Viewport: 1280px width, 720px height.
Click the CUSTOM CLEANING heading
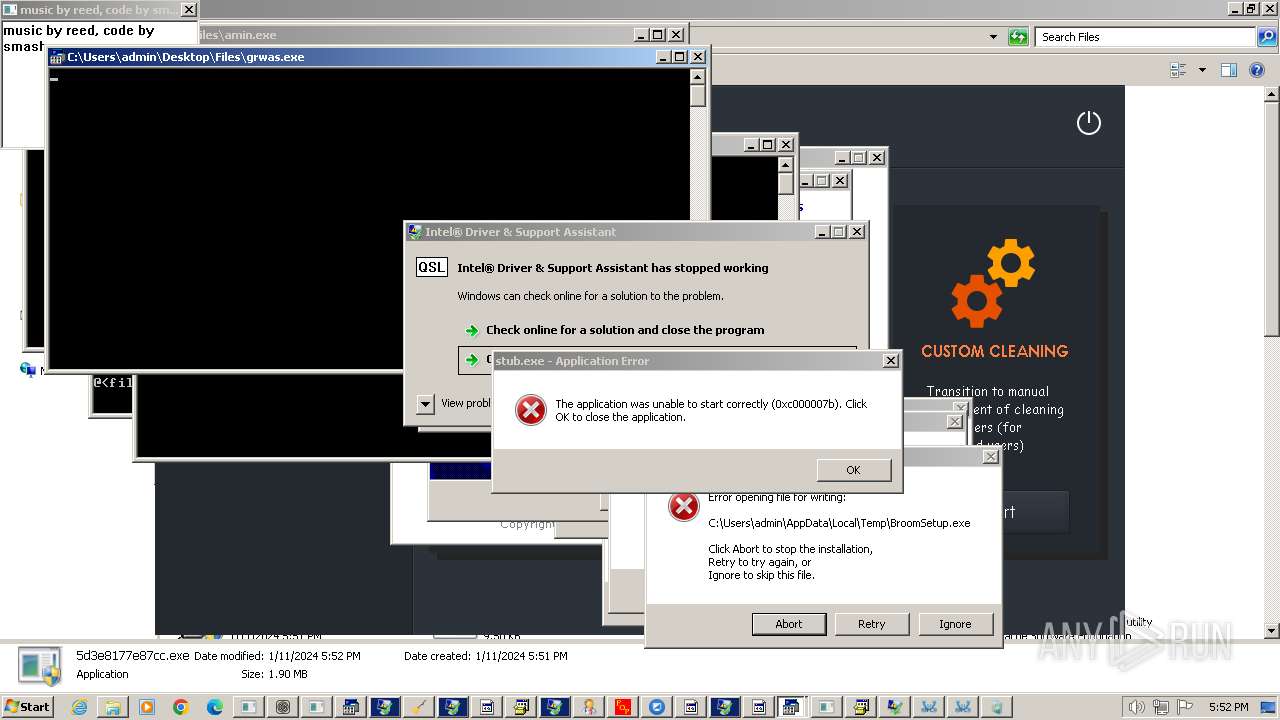coord(994,351)
